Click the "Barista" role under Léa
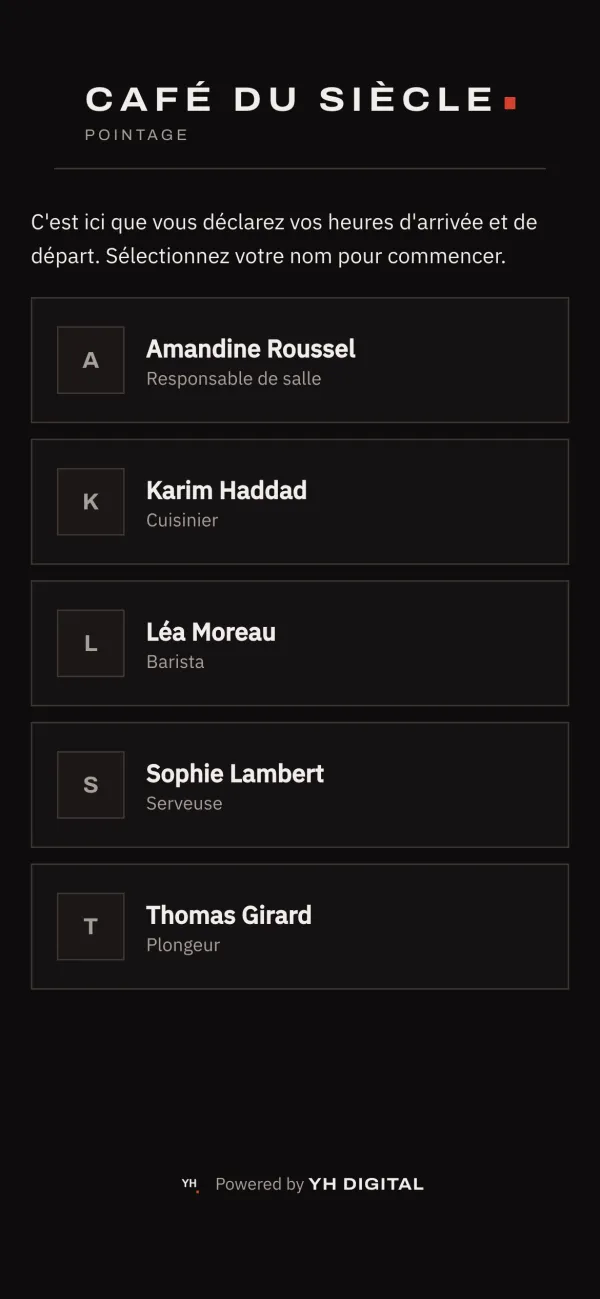 (x=175, y=662)
